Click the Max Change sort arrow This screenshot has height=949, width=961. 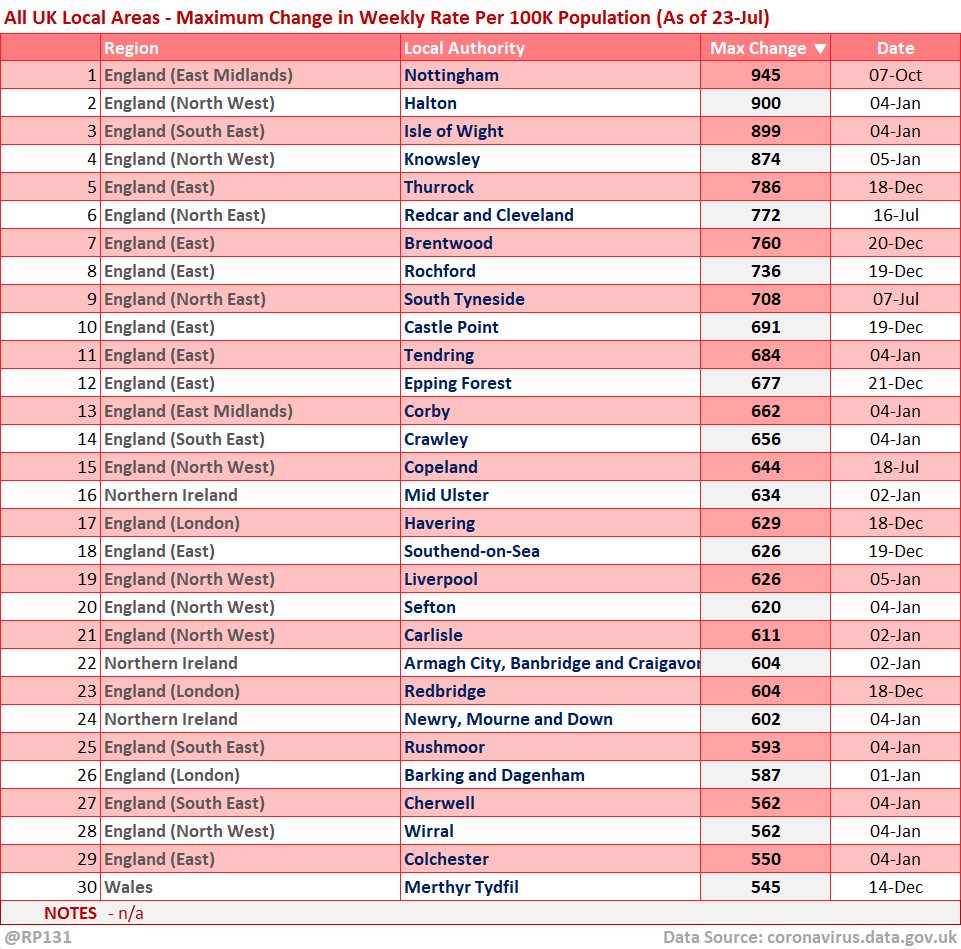[820, 48]
